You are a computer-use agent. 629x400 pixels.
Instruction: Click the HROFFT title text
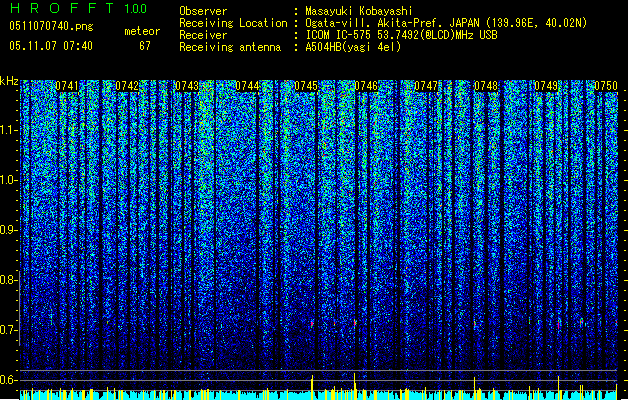click(x=62, y=8)
